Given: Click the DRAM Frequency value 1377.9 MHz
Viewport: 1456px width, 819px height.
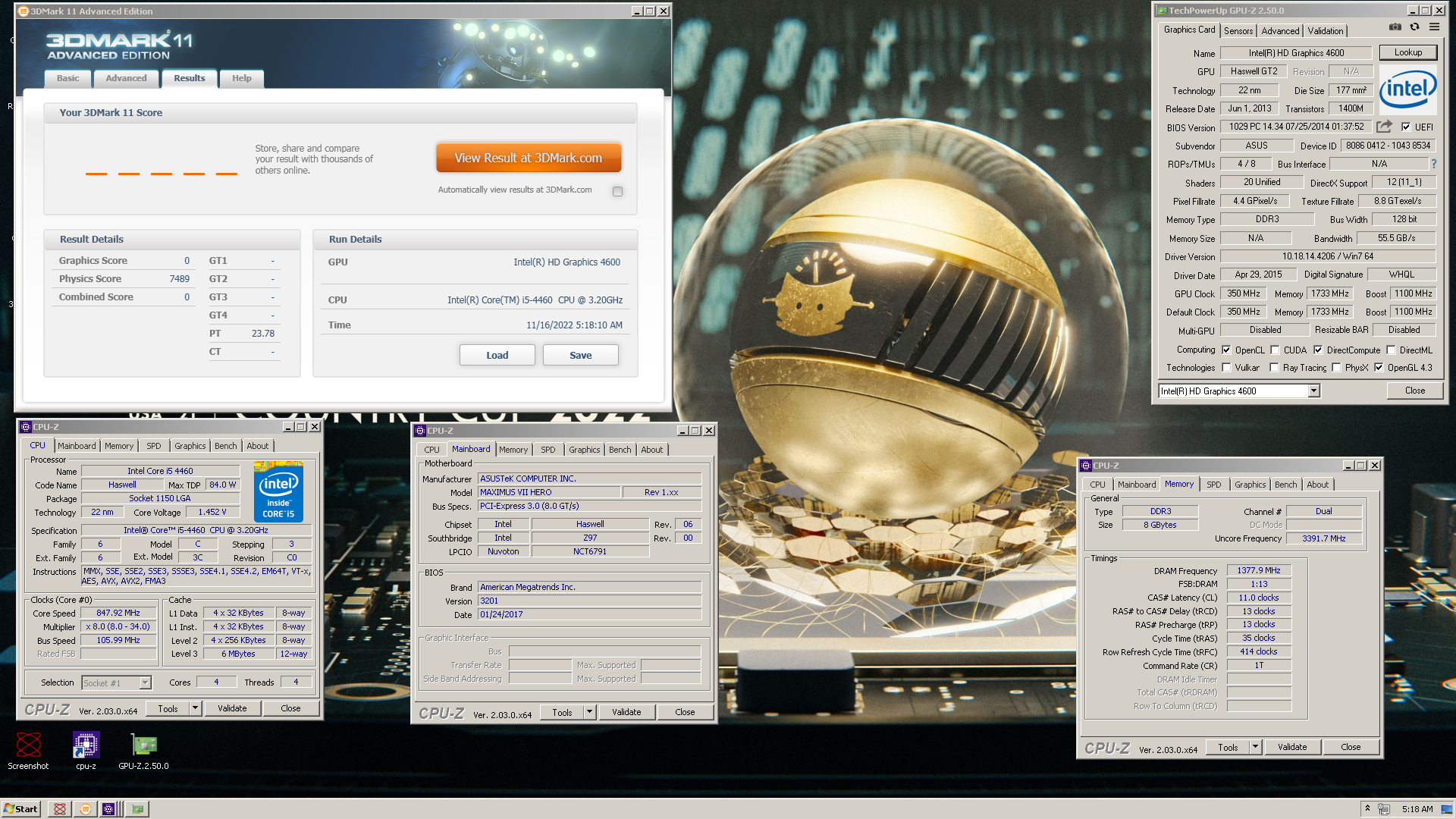Looking at the screenshot, I should coord(1259,570).
